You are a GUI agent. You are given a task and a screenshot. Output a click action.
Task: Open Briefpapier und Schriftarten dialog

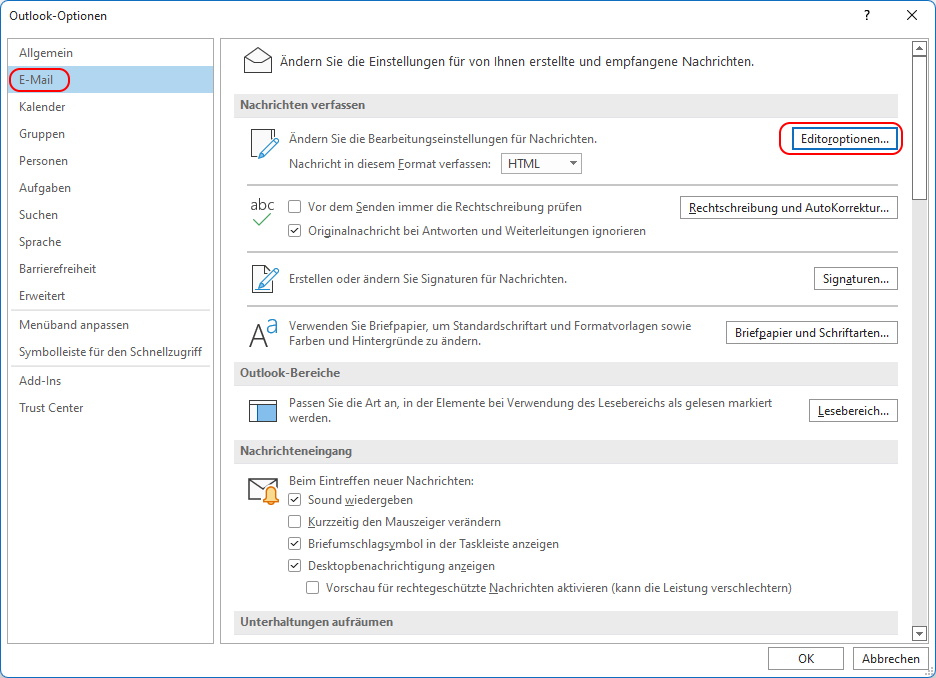811,332
